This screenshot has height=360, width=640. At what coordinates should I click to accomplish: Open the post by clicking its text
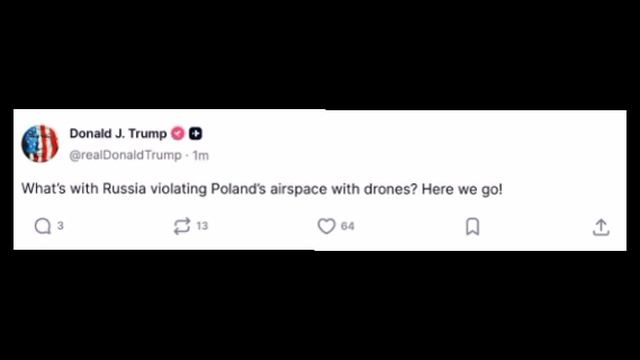click(x=262, y=189)
